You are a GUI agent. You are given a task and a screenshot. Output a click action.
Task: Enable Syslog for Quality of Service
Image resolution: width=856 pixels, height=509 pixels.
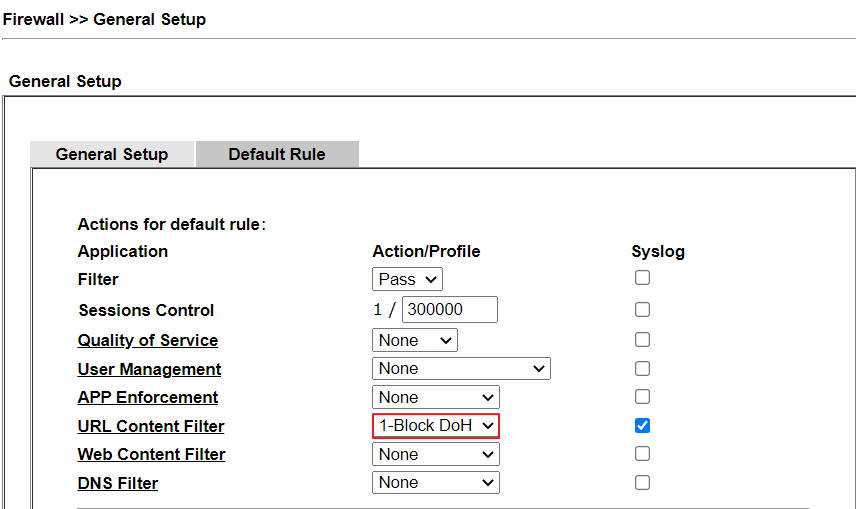coord(642,340)
